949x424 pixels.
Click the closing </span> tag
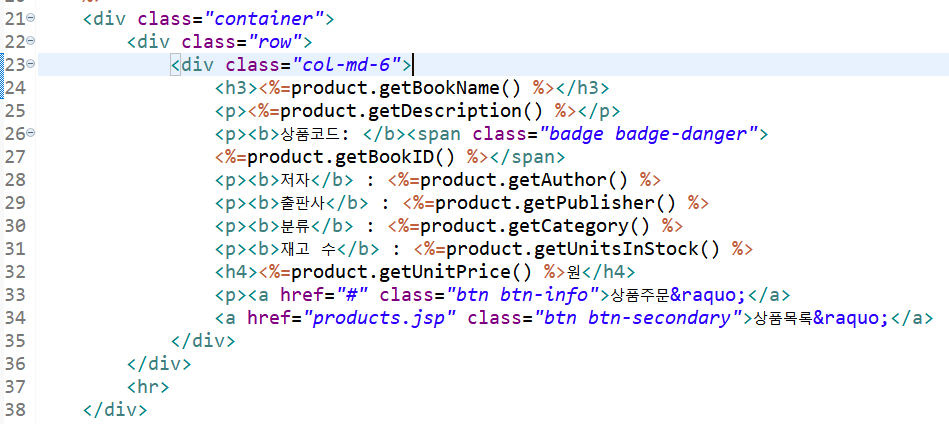[527, 157]
